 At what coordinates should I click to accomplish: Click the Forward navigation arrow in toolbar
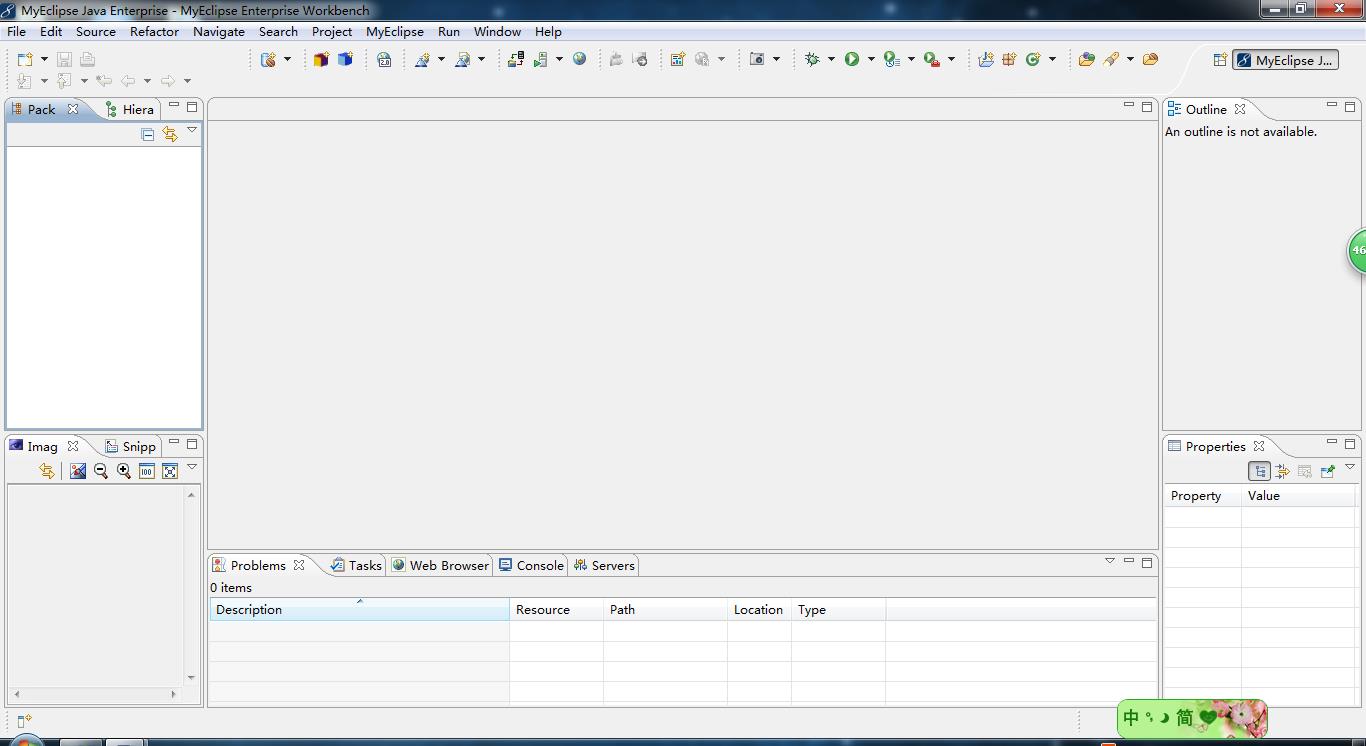pyautogui.click(x=168, y=81)
